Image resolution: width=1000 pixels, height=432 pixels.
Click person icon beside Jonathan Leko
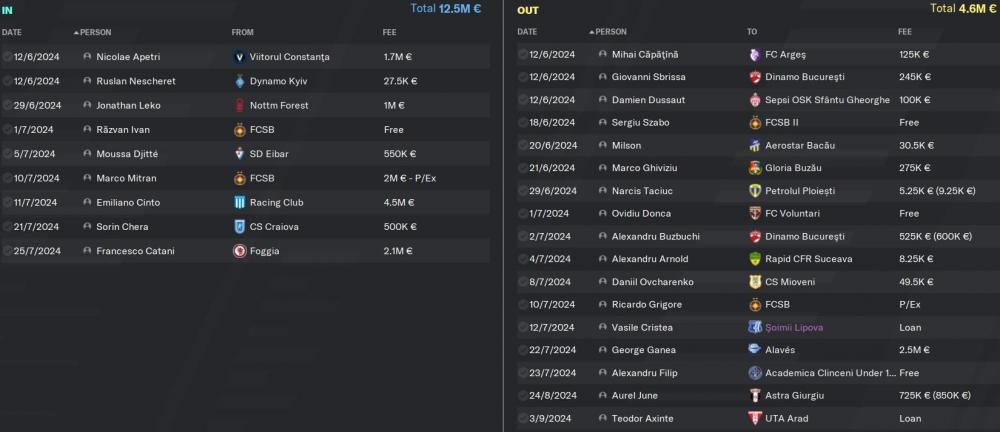(88, 106)
